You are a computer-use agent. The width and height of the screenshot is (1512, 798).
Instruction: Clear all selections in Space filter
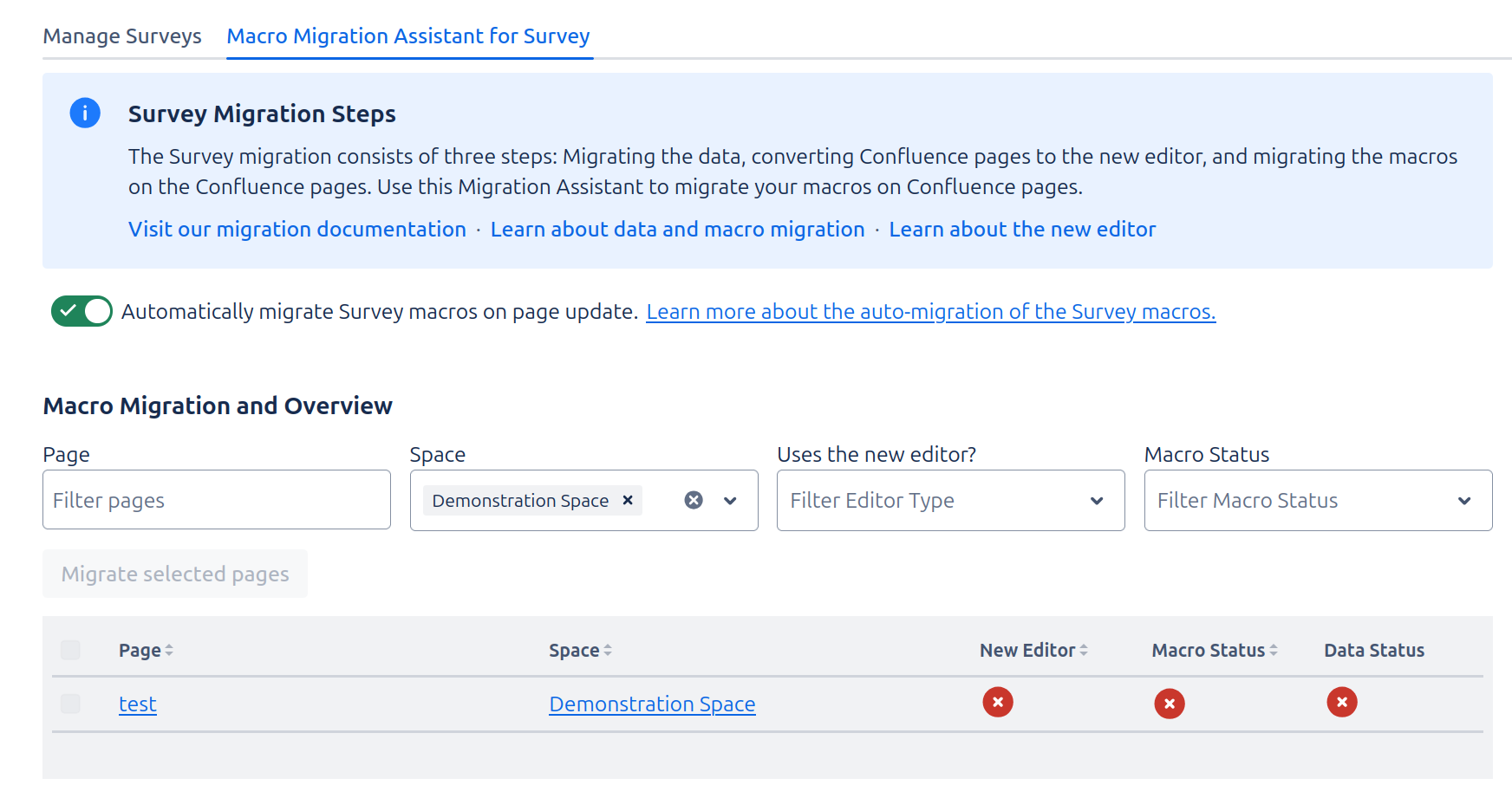(x=694, y=500)
